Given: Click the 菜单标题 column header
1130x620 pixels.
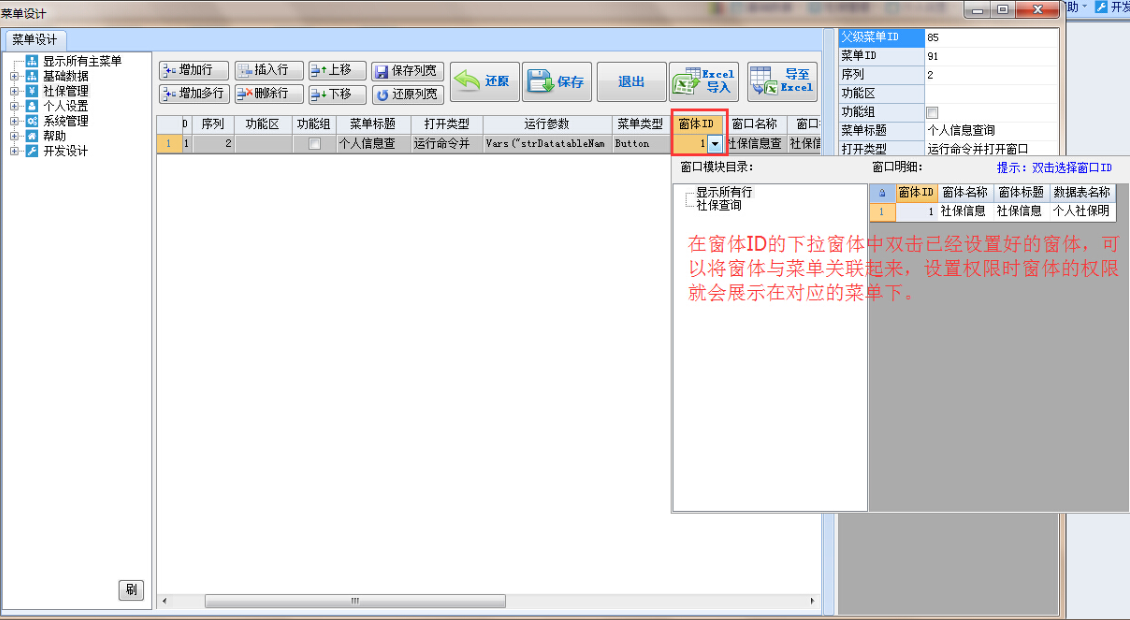Looking at the screenshot, I should click(373, 124).
